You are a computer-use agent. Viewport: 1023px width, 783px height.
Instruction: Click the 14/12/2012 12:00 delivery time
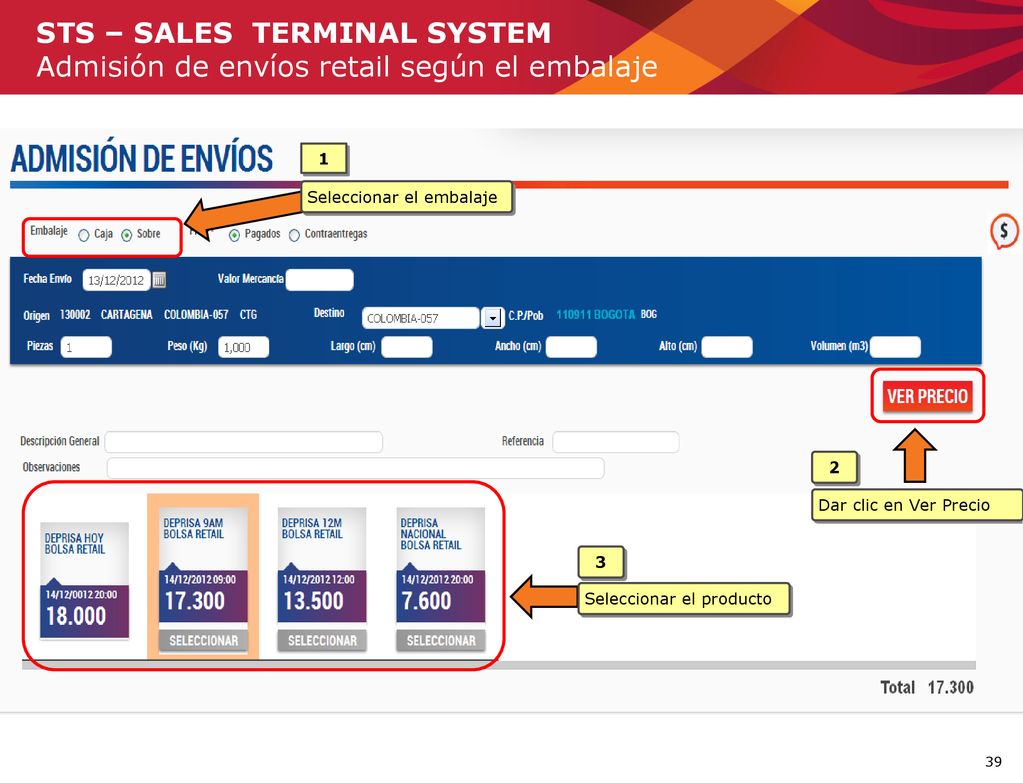click(x=318, y=579)
